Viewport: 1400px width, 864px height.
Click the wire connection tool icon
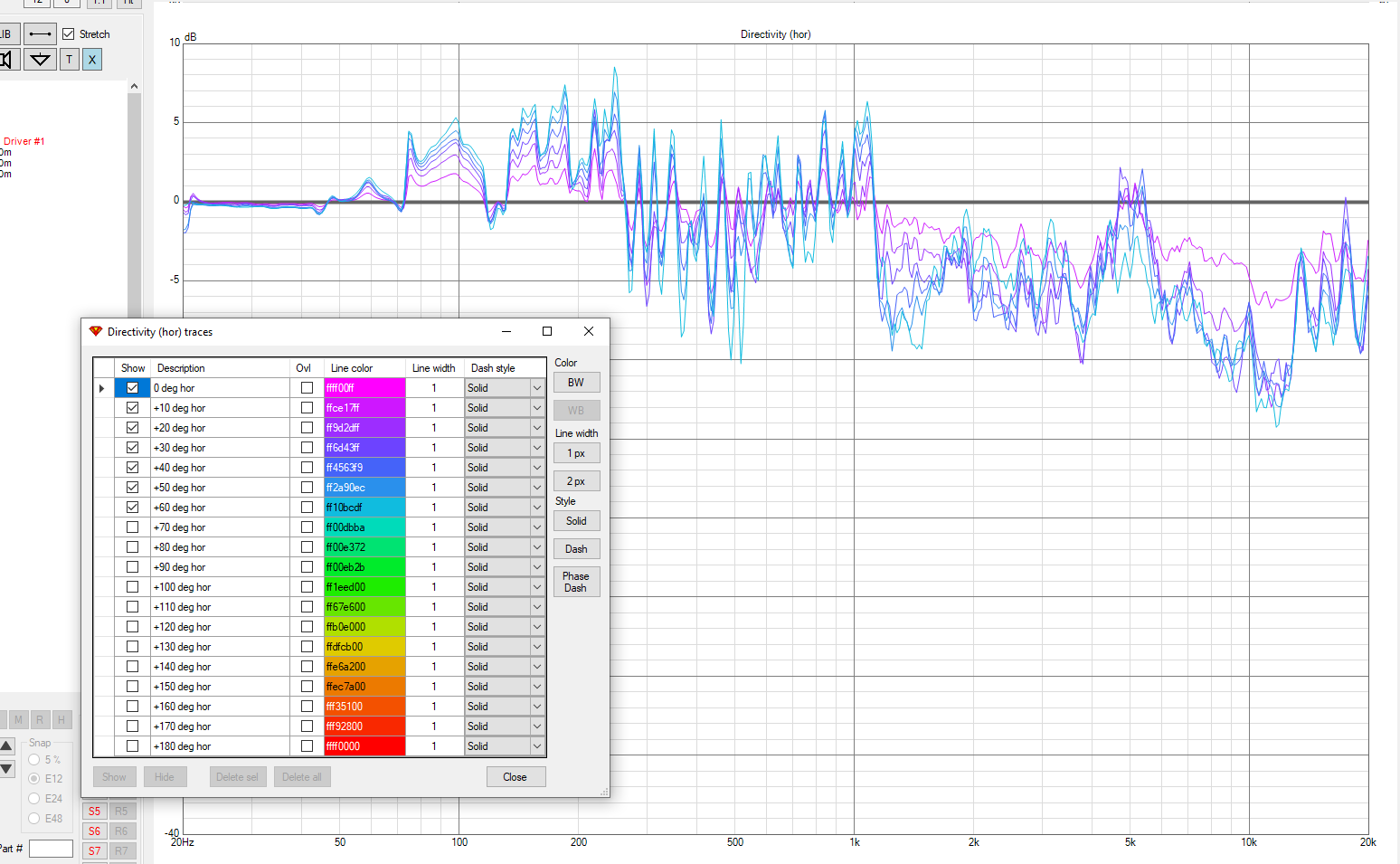click(x=40, y=34)
